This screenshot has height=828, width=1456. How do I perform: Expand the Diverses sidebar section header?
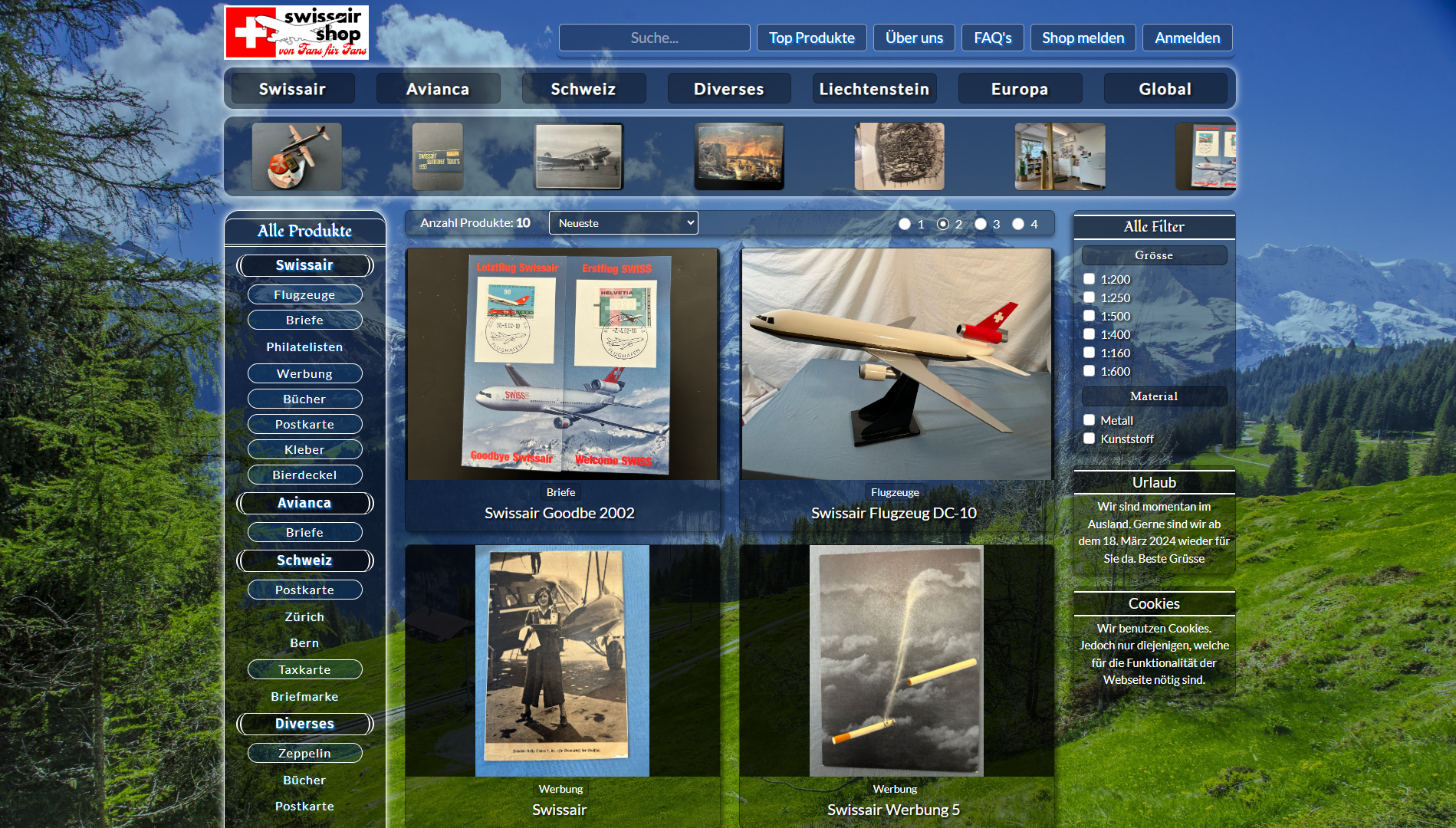coord(305,724)
